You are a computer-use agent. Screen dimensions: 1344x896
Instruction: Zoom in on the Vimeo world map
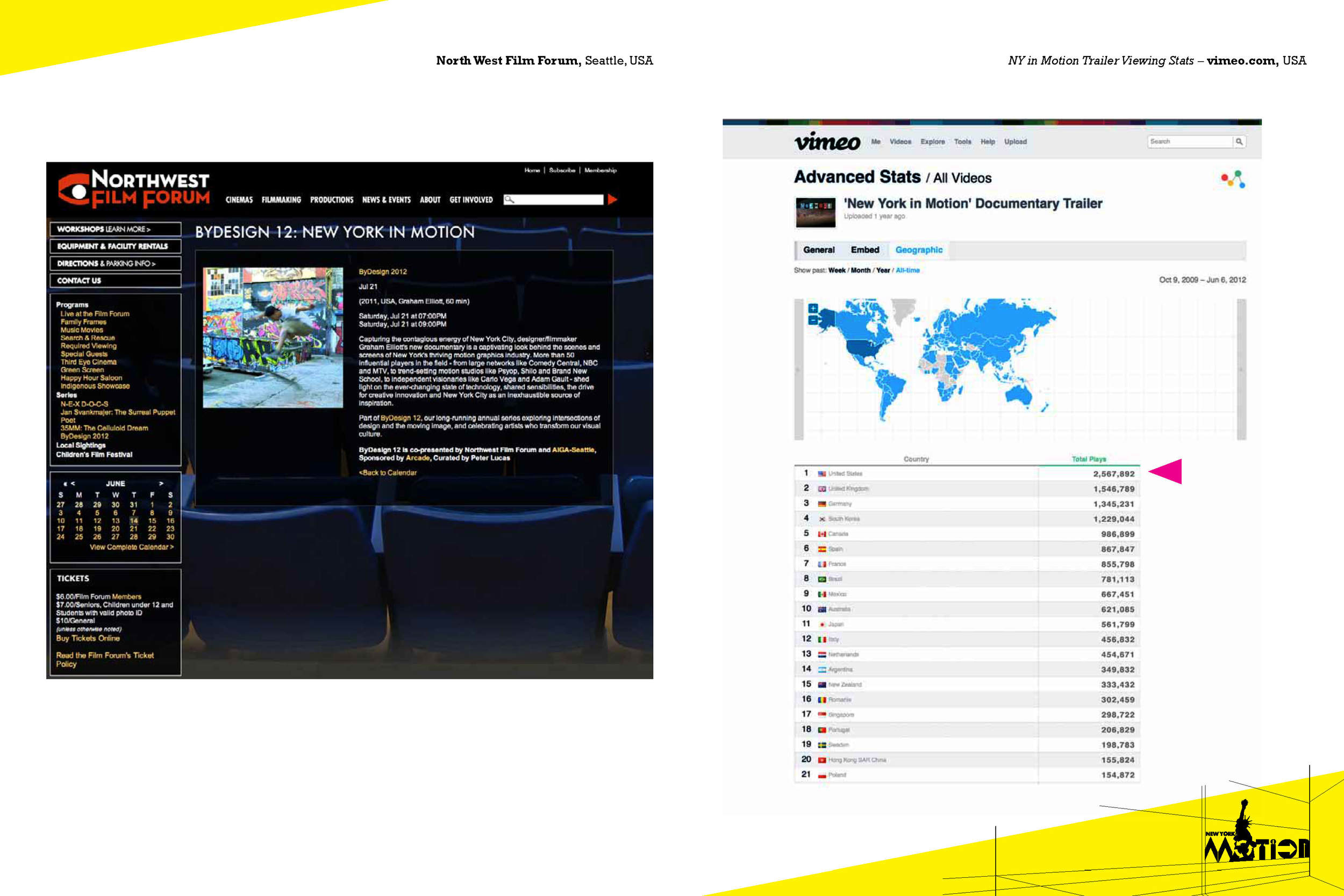coord(813,309)
